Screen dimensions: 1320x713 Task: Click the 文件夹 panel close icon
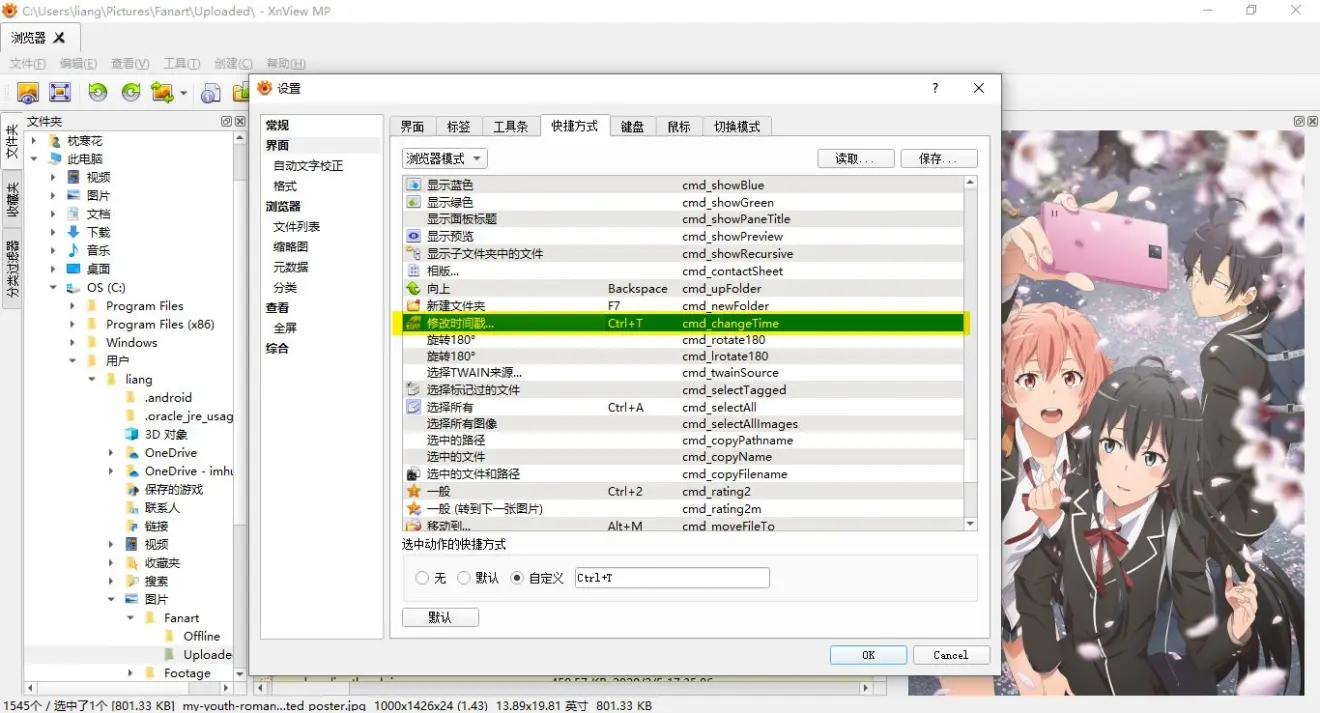[x=239, y=121]
